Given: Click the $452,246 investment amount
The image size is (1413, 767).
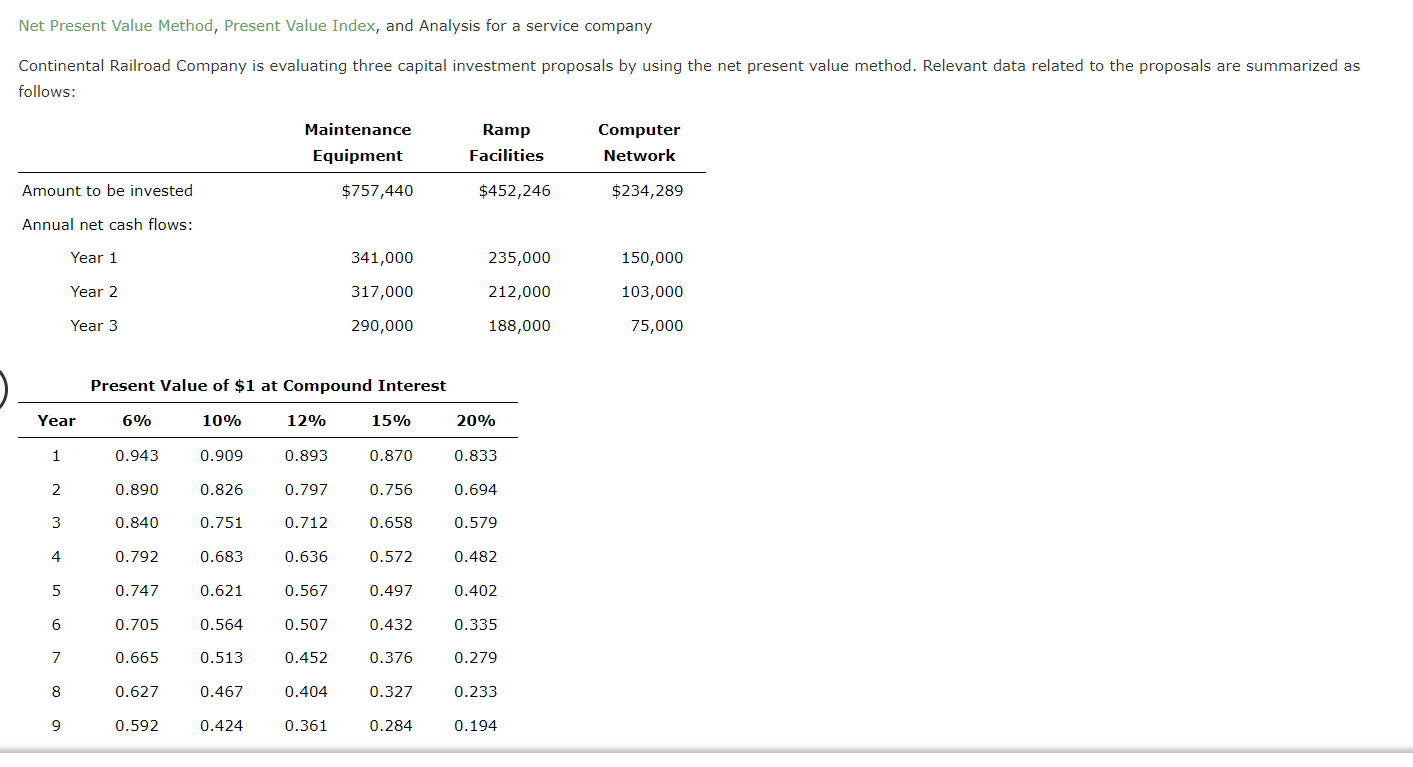Looking at the screenshot, I should click(515, 191).
